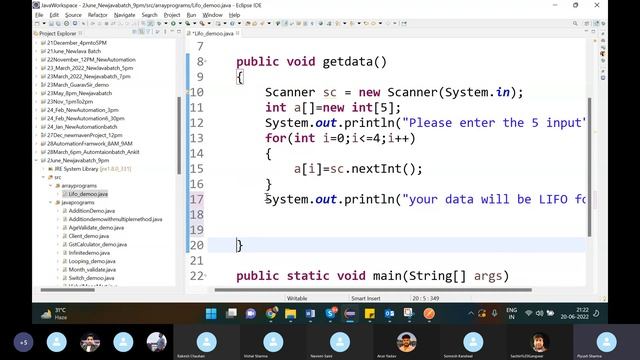
Task: Open Skype from the taskbar
Action: point(330,313)
